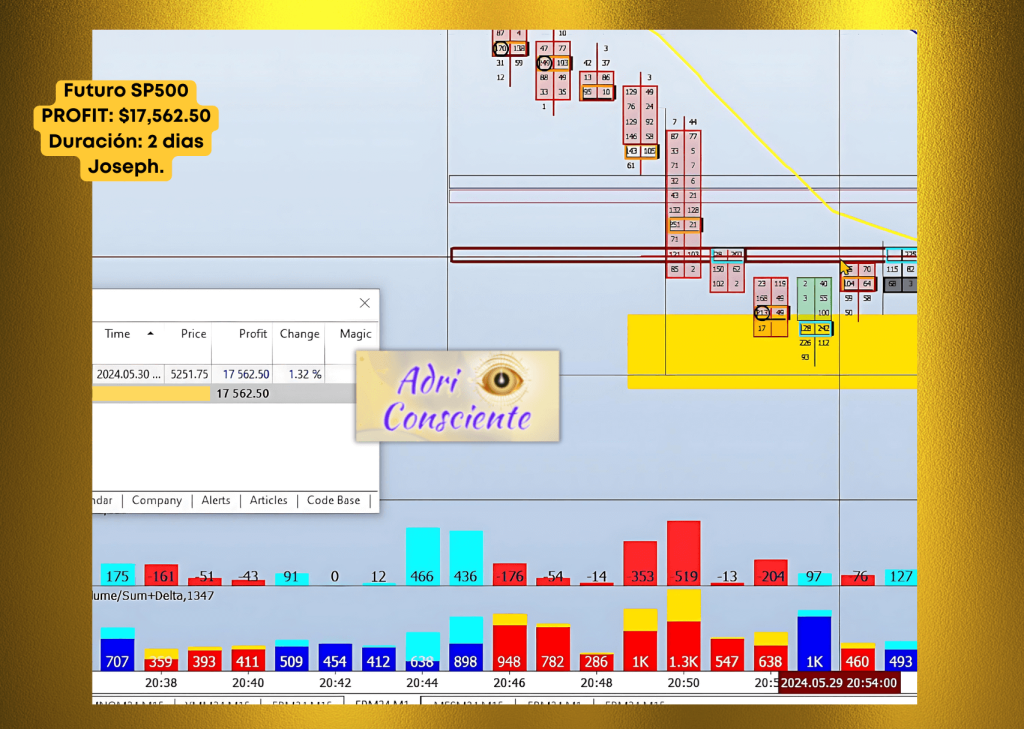Sort by the Change column header
Viewport: 1024px width, 729px height.
299,334
